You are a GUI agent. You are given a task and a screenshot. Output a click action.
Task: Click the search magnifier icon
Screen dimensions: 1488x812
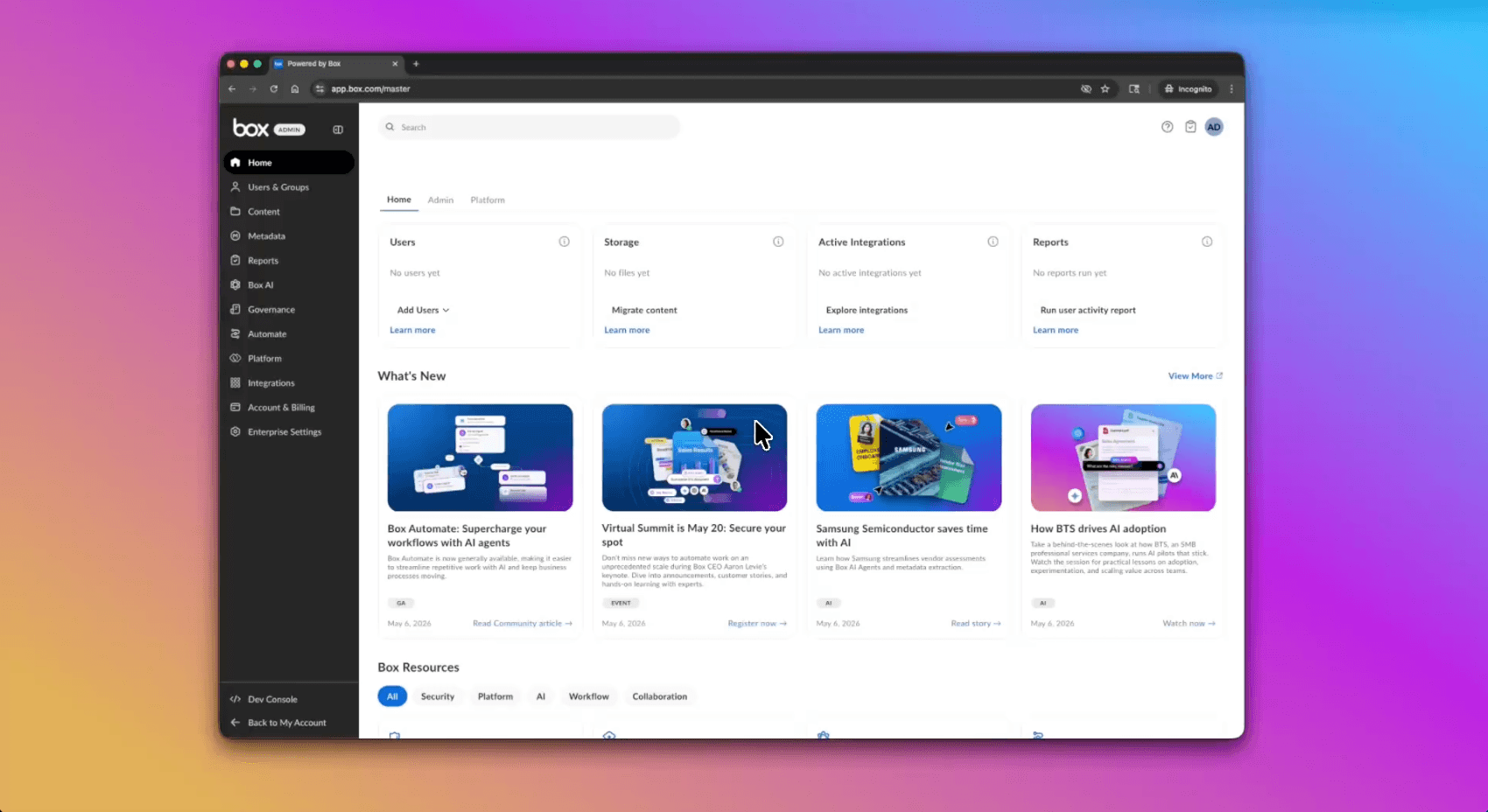coord(390,127)
